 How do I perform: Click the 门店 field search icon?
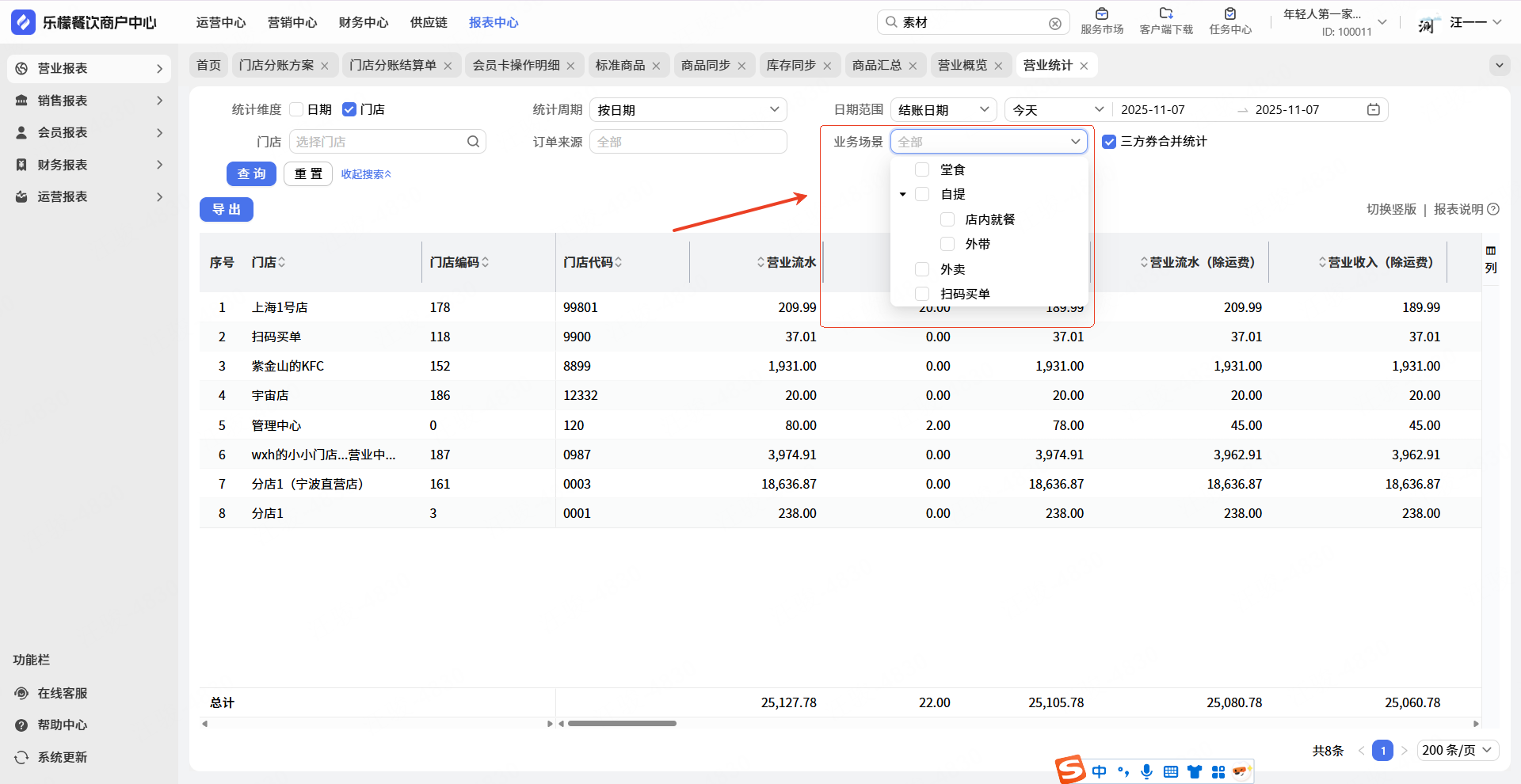473,142
